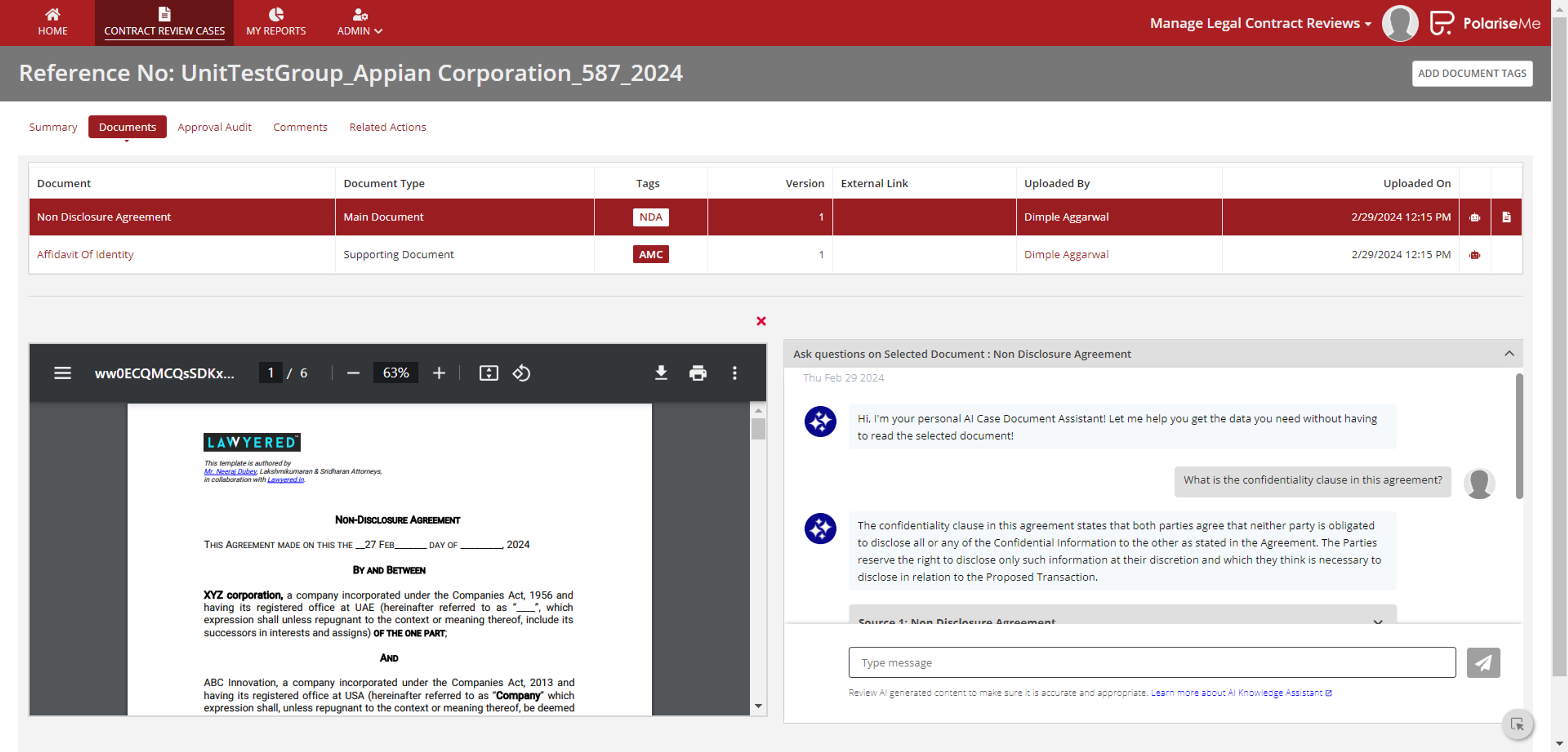Screen dimensions: 1568x752
Task: Zoom in the PDF viewer
Action: tap(438, 373)
